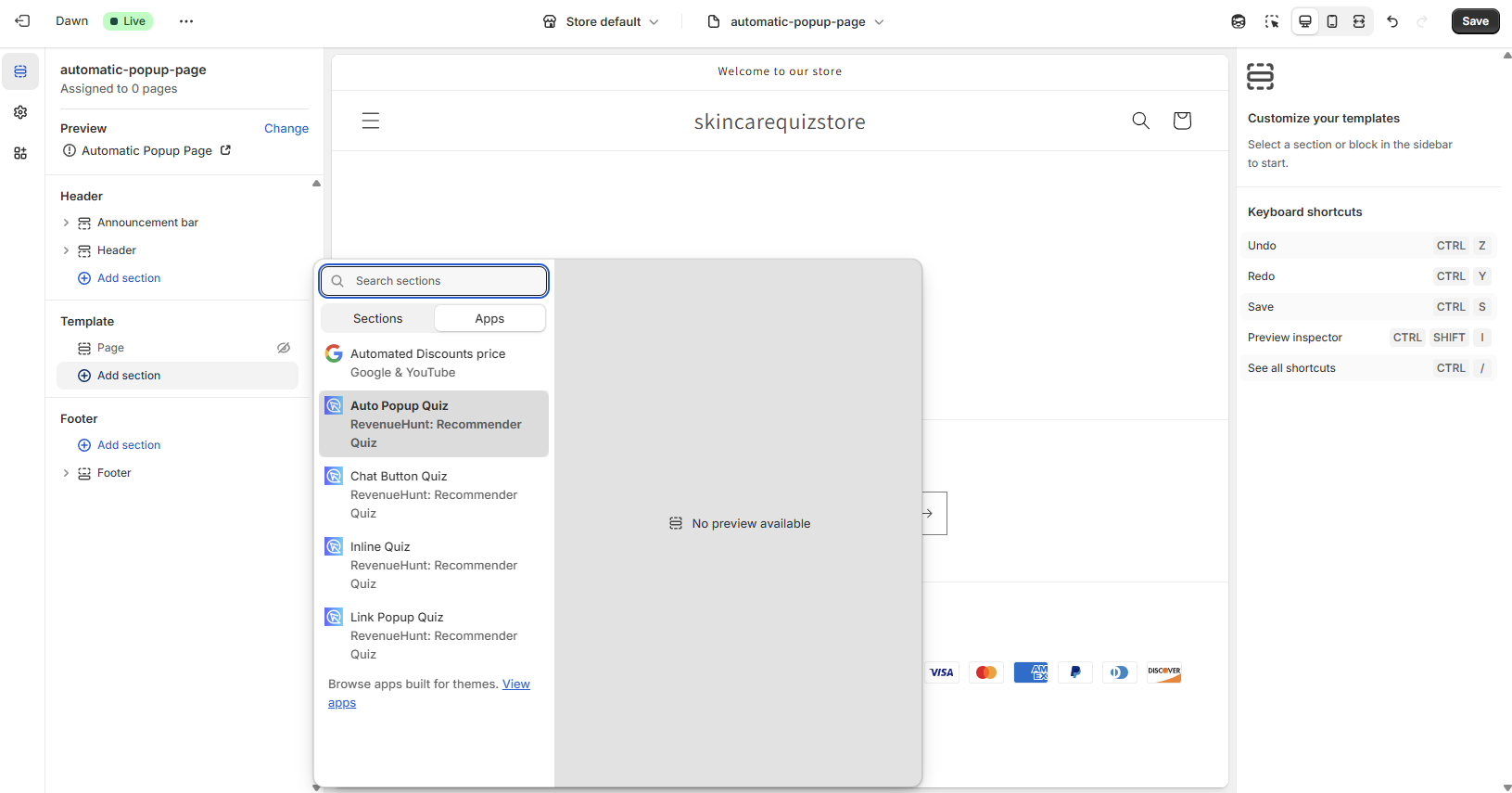Toggle visibility of Page section
This screenshot has width=1512, height=793.
pos(284,348)
